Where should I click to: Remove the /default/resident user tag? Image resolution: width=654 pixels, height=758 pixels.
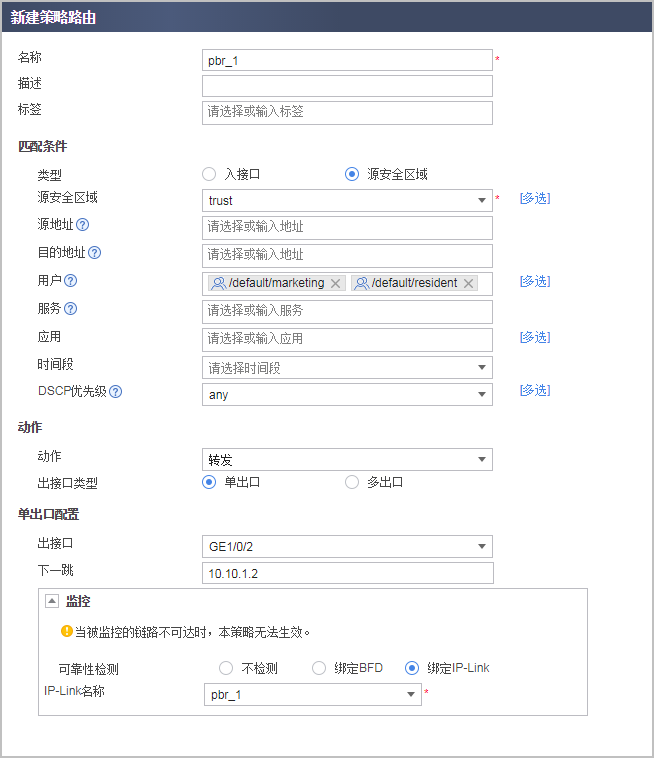[468, 284]
